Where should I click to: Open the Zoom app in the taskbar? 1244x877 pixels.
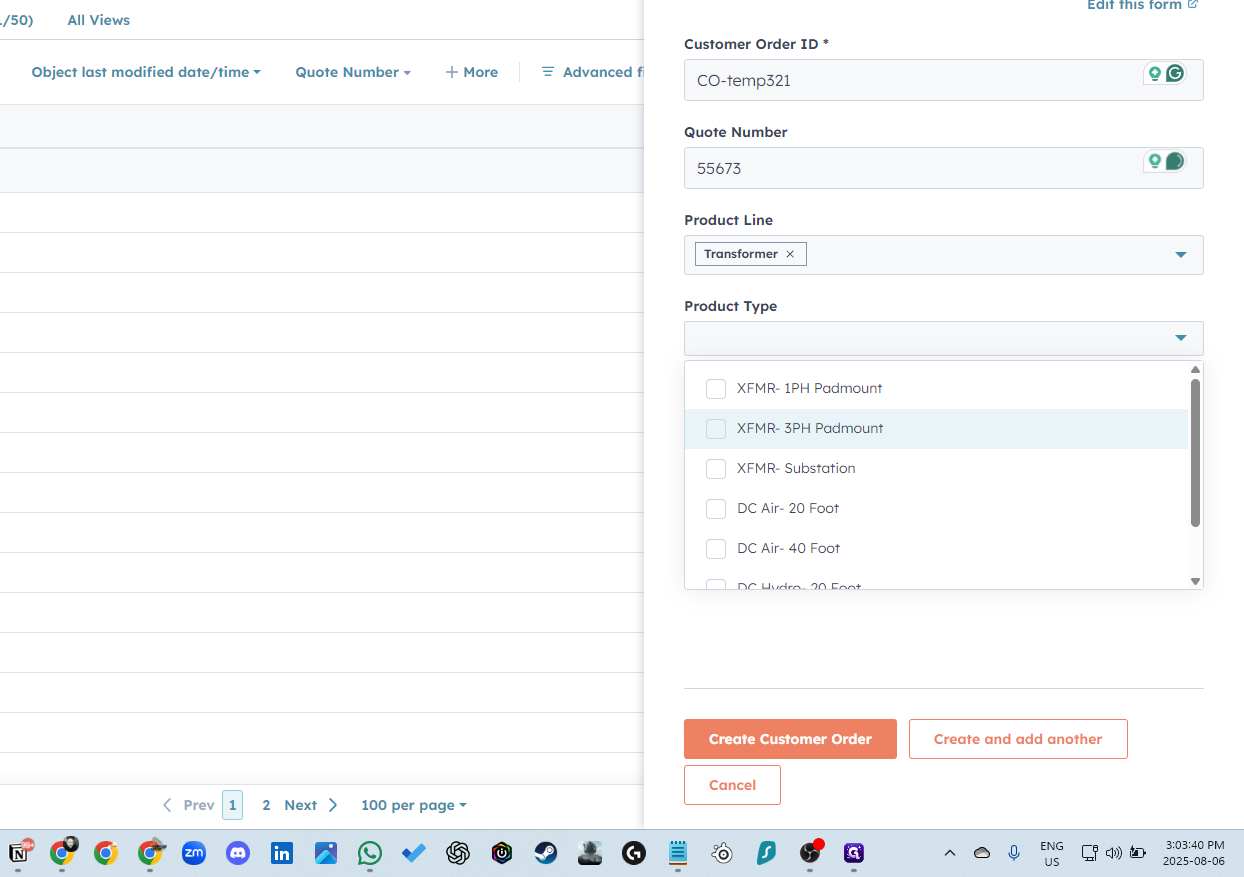pos(193,853)
